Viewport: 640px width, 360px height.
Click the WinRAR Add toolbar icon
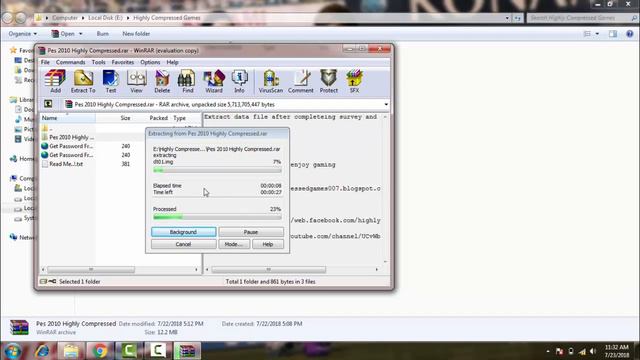pyautogui.click(x=55, y=81)
